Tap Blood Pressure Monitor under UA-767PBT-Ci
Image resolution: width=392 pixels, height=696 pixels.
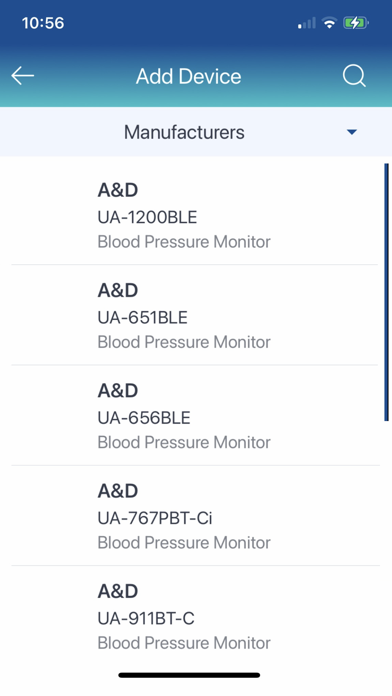click(184, 543)
